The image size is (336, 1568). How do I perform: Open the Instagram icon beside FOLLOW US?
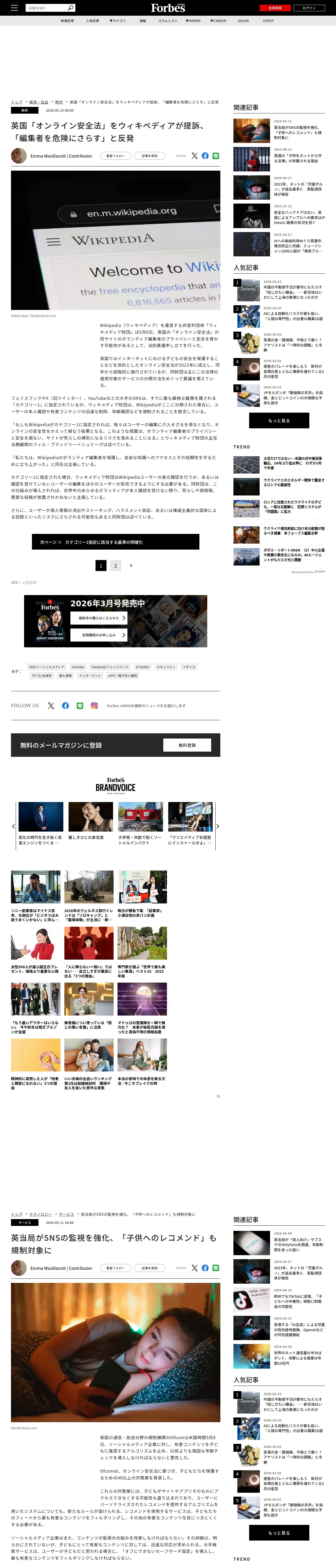click(x=94, y=706)
